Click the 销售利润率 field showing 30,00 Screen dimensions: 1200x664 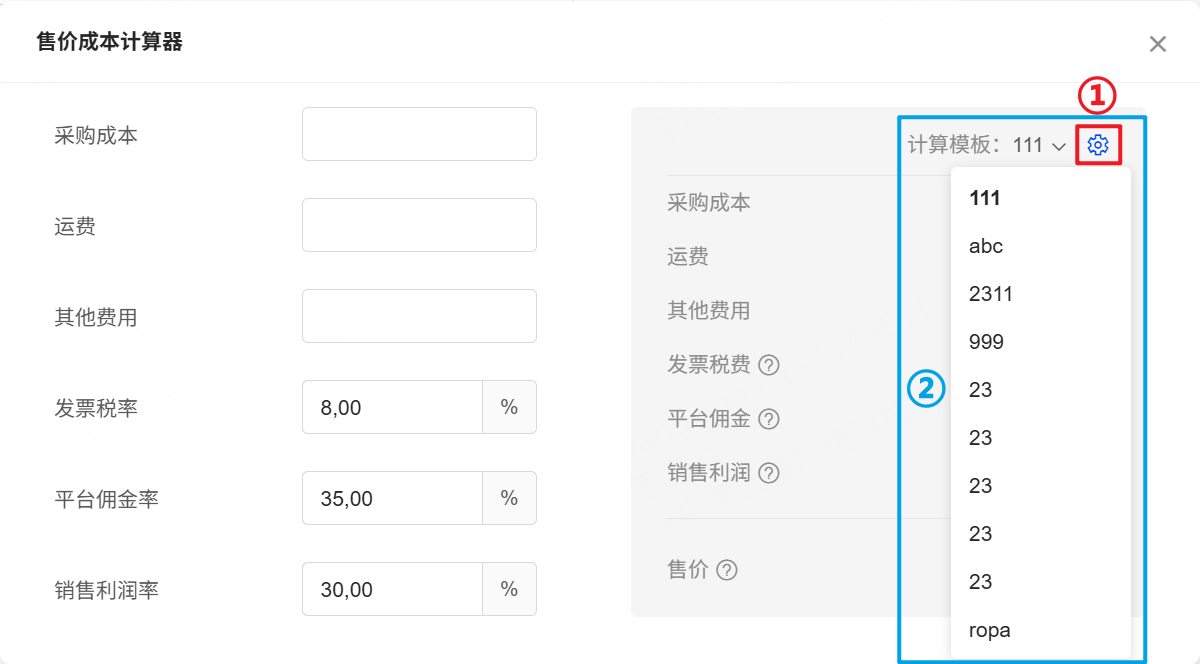tap(392, 589)
